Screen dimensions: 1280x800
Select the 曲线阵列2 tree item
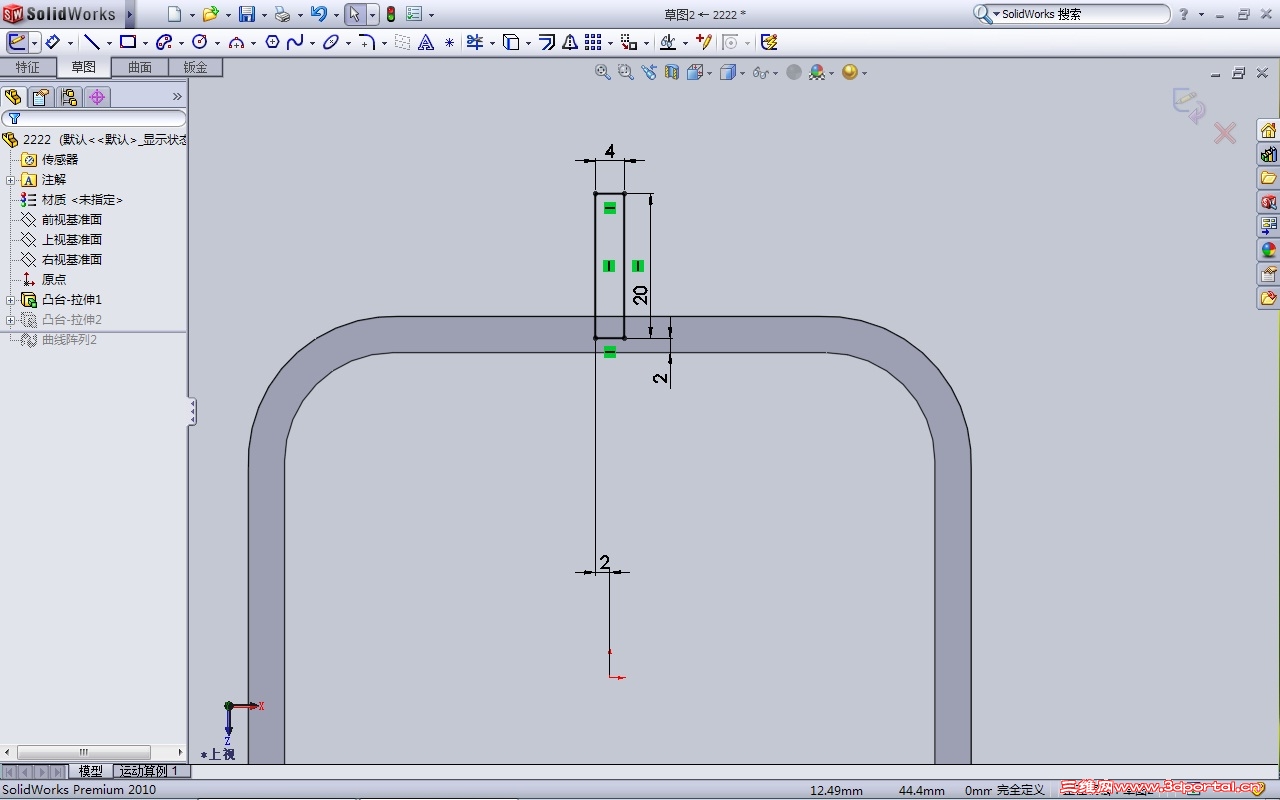tap(58, 340)
